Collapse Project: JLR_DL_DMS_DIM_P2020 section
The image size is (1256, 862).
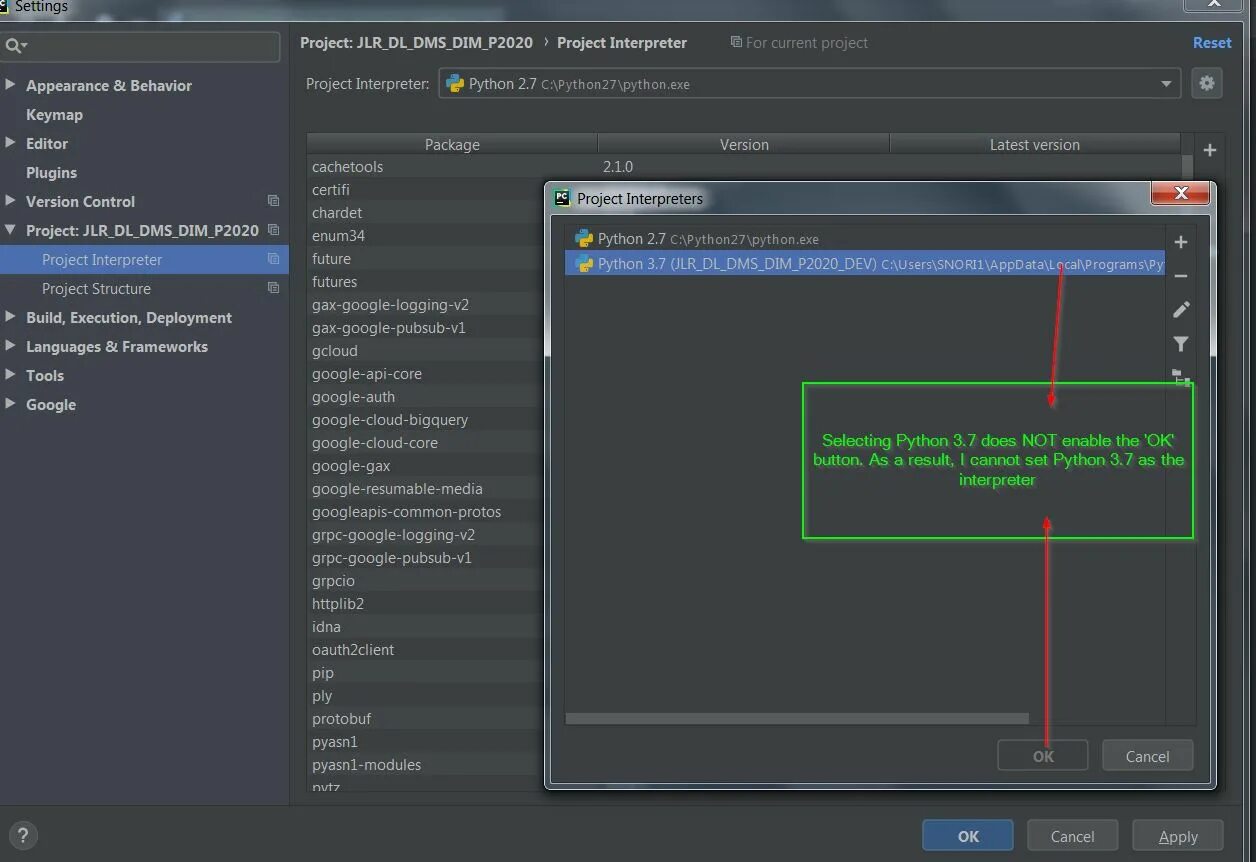tap(10, 230)
